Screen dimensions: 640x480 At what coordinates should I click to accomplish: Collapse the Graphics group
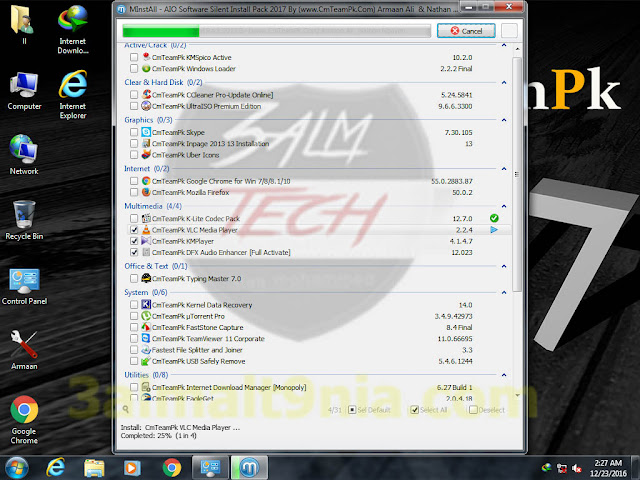click(504, 120)
